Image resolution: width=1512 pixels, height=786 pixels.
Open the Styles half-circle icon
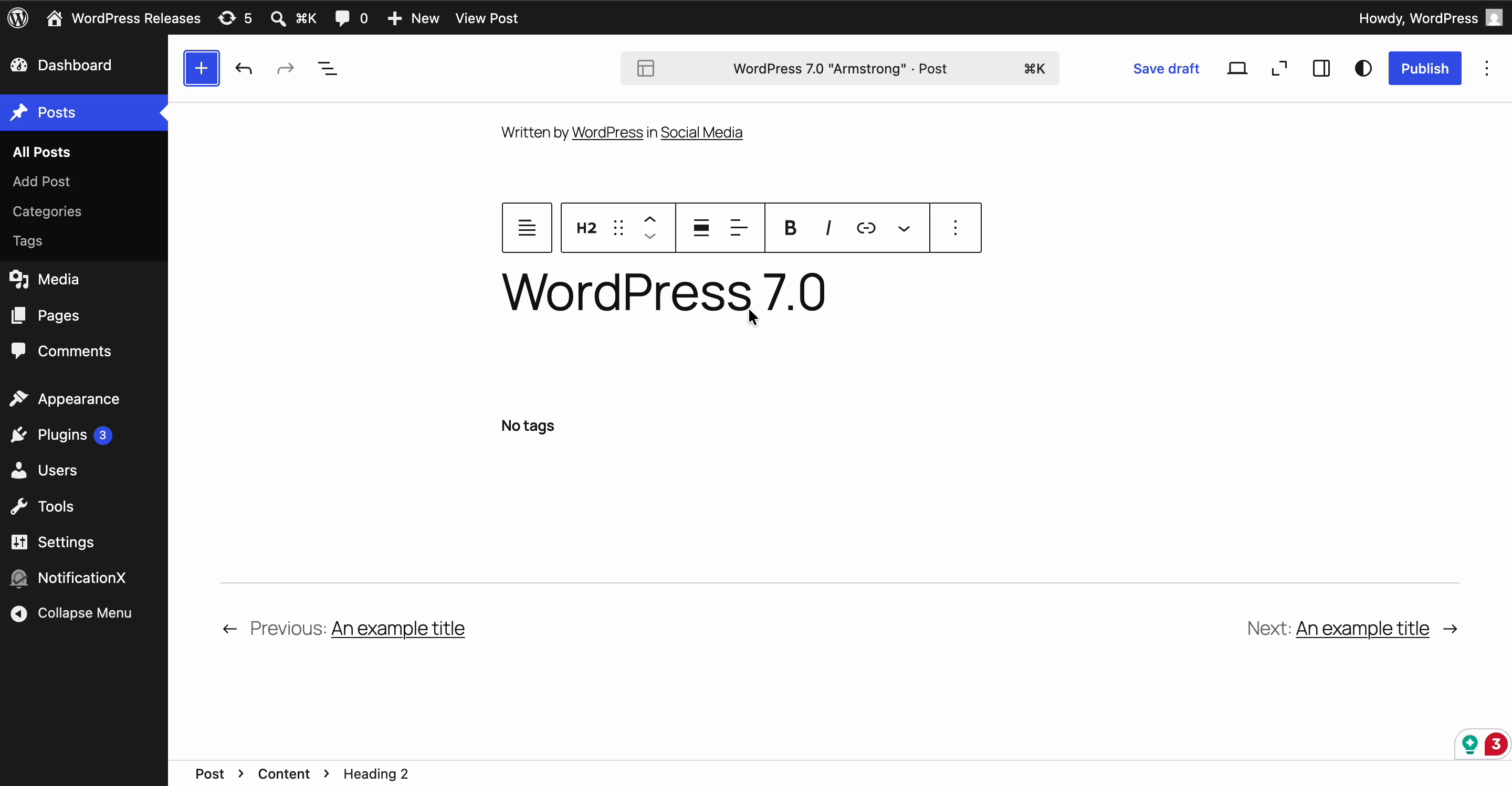[x=1363, y=69]
